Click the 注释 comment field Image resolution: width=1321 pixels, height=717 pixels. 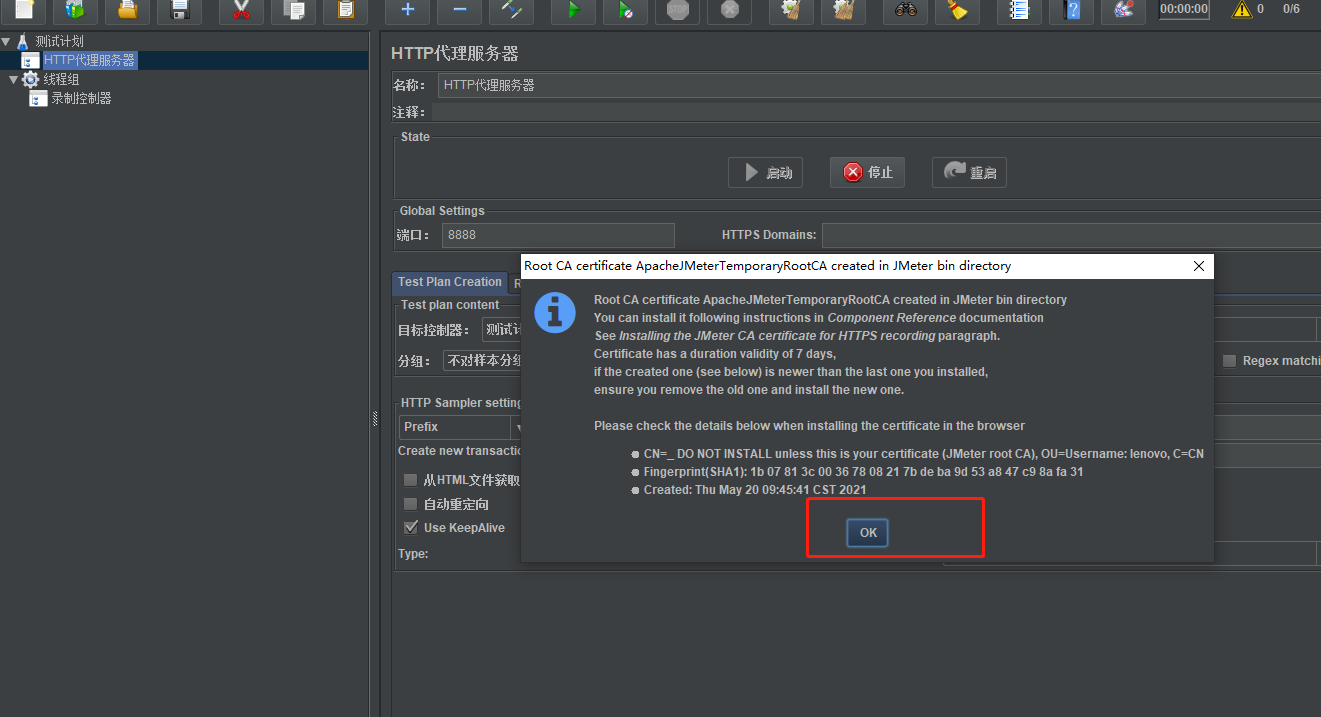876,112
